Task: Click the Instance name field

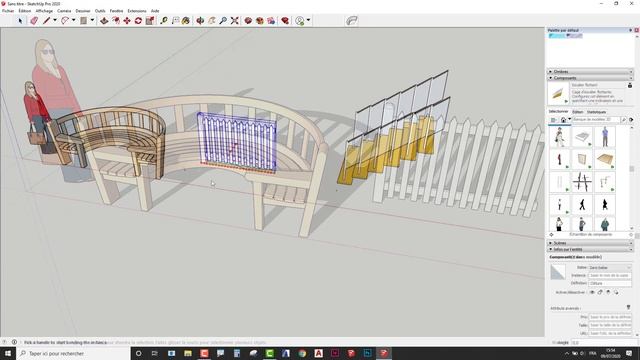Action: 610,276
